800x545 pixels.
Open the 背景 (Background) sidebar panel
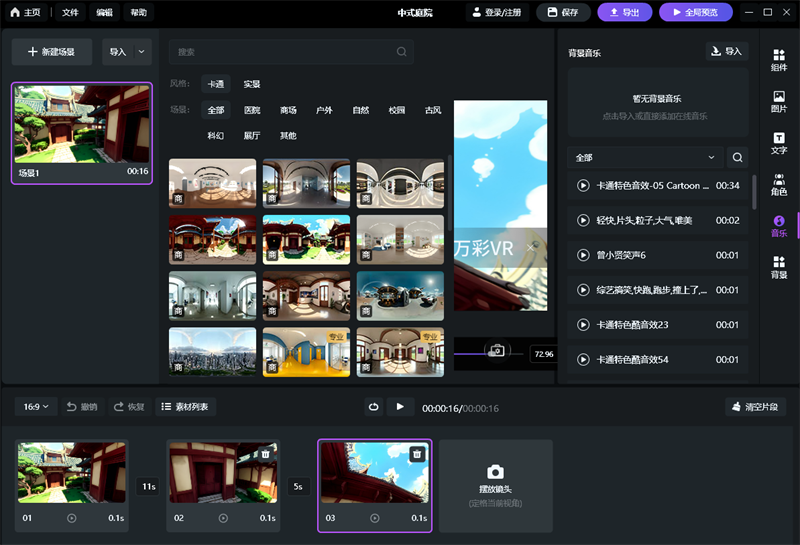coord(779,267)
